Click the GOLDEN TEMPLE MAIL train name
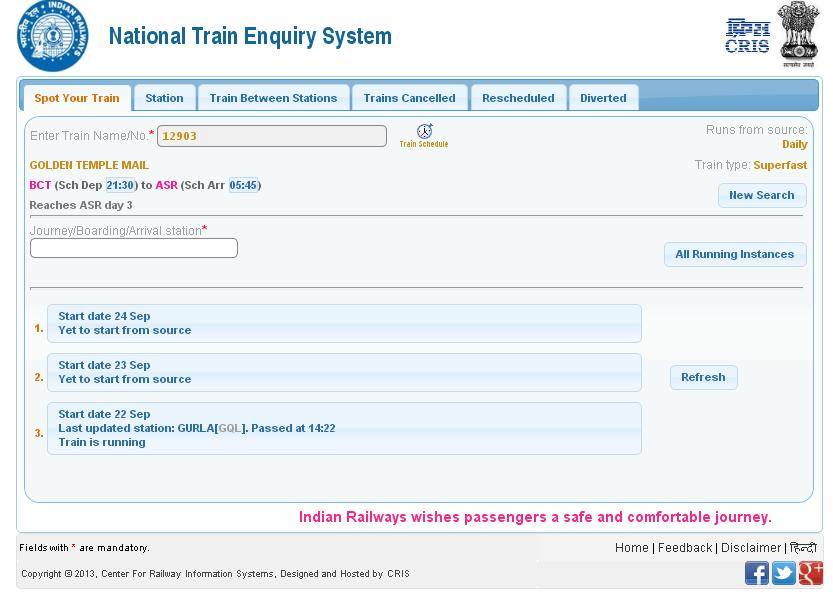 pos(89,165)
